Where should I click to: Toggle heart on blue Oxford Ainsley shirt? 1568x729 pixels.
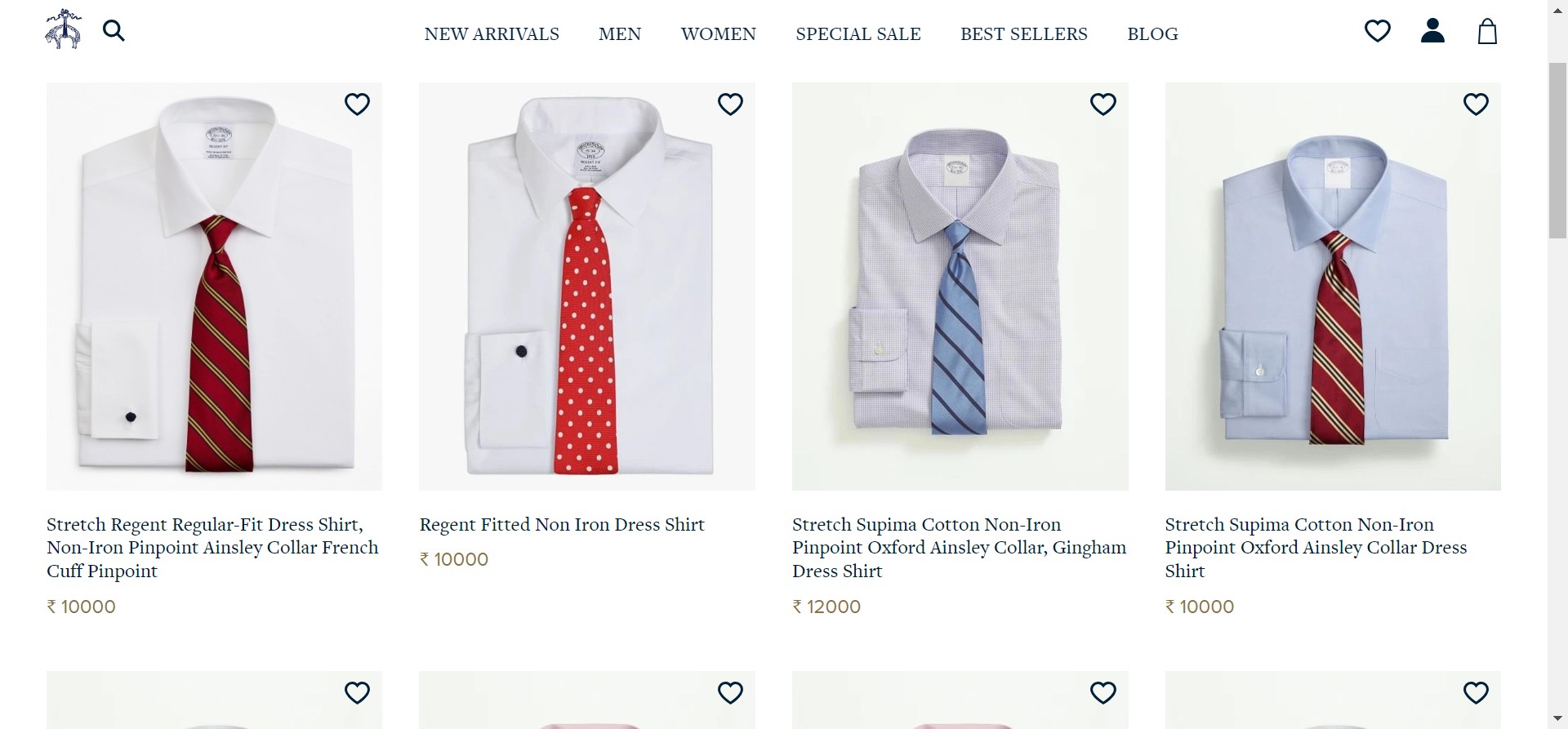click(1476, 104)
